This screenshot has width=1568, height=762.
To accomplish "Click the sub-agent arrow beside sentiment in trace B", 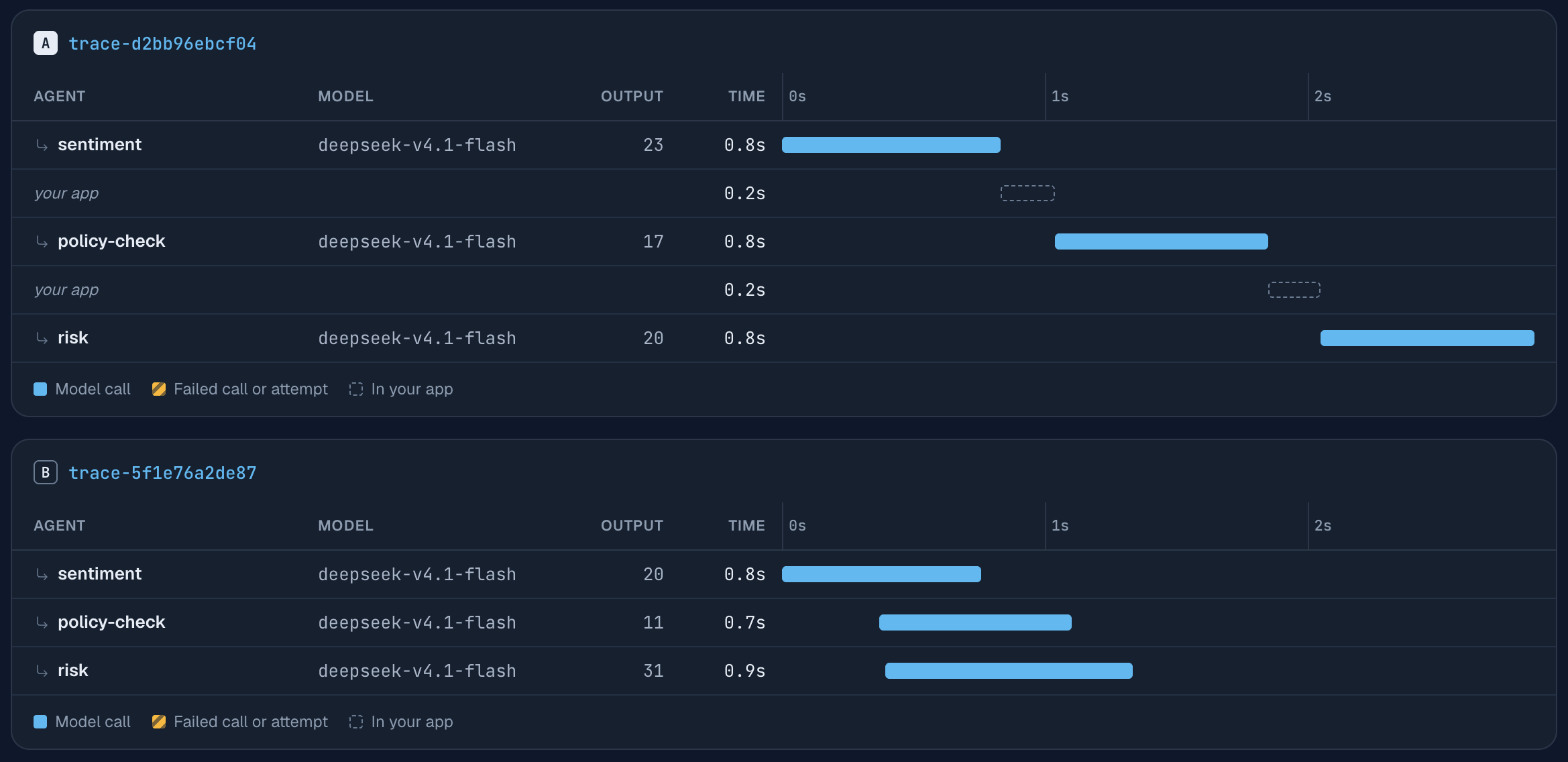I will pyautogui.click(x=42, y=574).
